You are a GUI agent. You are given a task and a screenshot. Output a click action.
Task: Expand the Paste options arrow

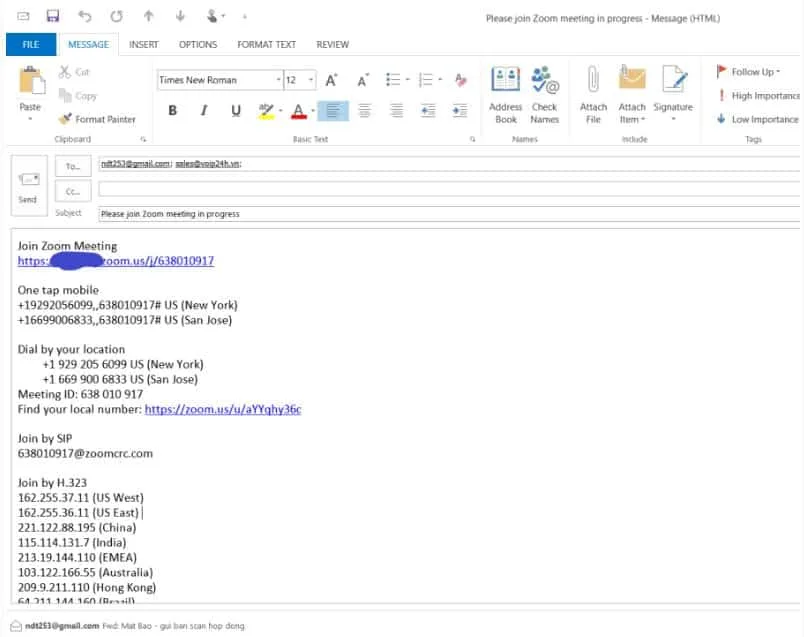click(x=30, y=119)
